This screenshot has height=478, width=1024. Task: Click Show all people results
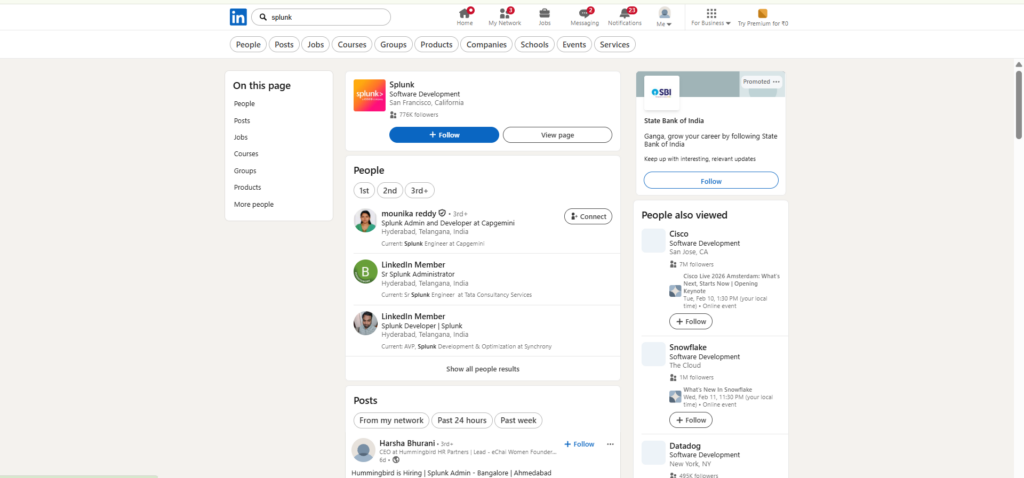tap(482, 369)
